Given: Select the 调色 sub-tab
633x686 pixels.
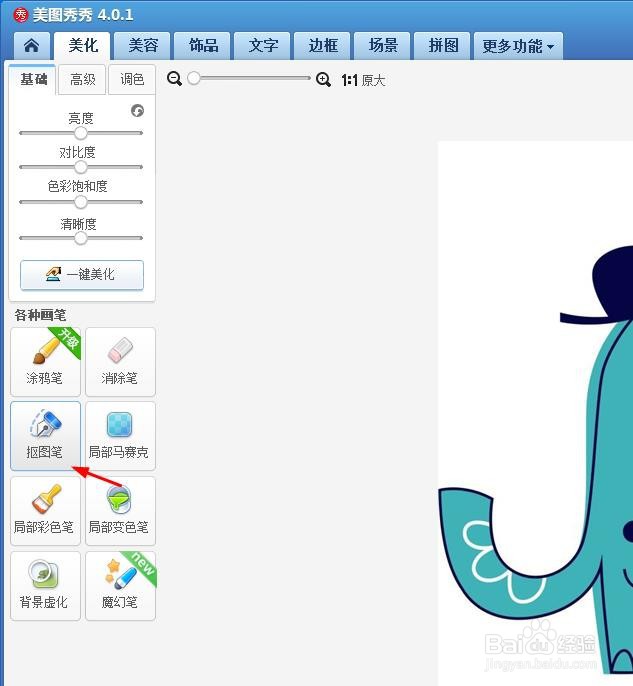Looking at the screenshot, I should point(132,80).
